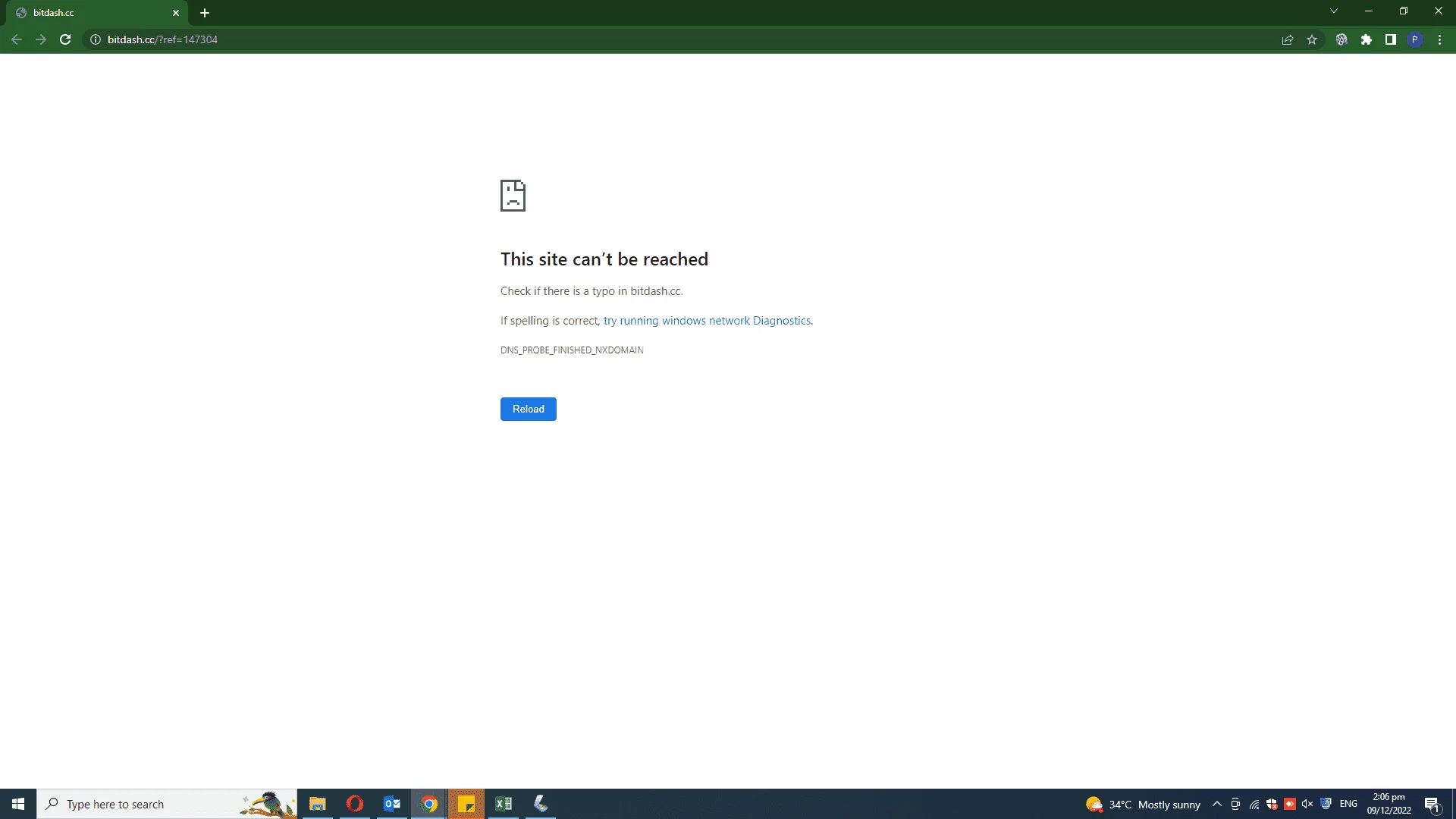Run Windows Network Diagnostics link
Screen dimensions: 1456x819
click(708, 321)
